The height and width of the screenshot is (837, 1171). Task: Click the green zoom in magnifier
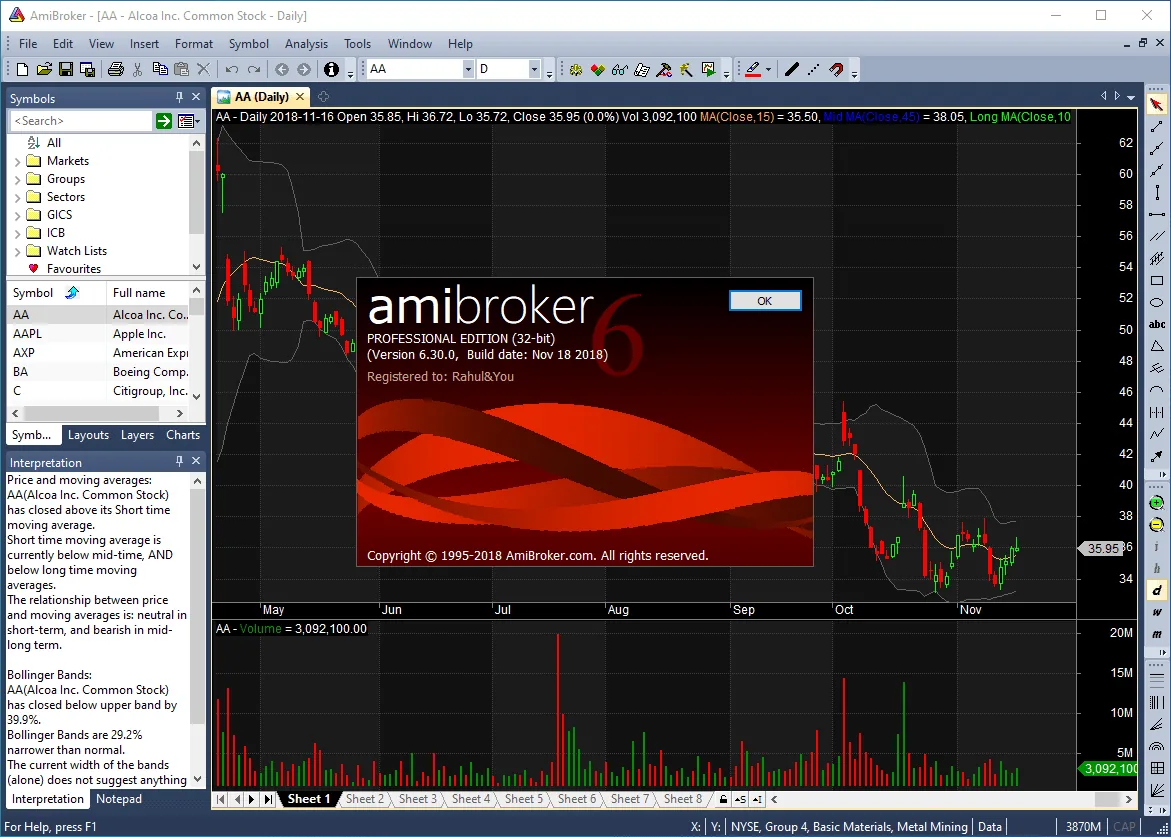(1157, 503)
